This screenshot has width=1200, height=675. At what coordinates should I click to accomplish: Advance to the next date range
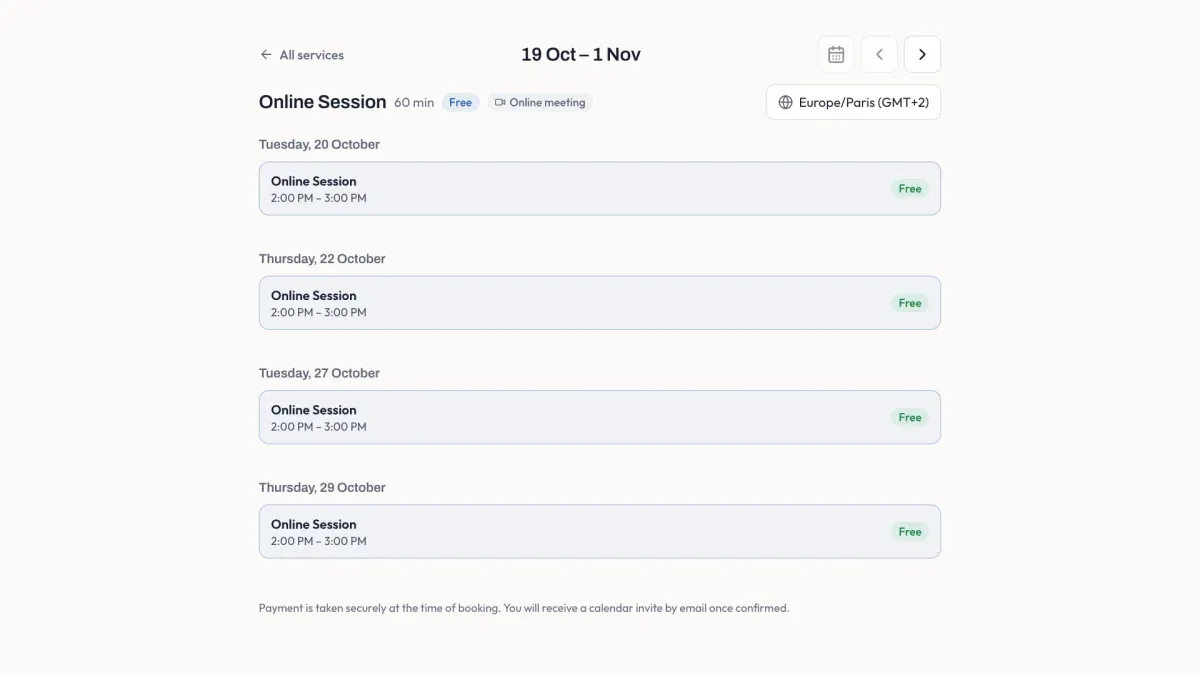coord(922,55)
